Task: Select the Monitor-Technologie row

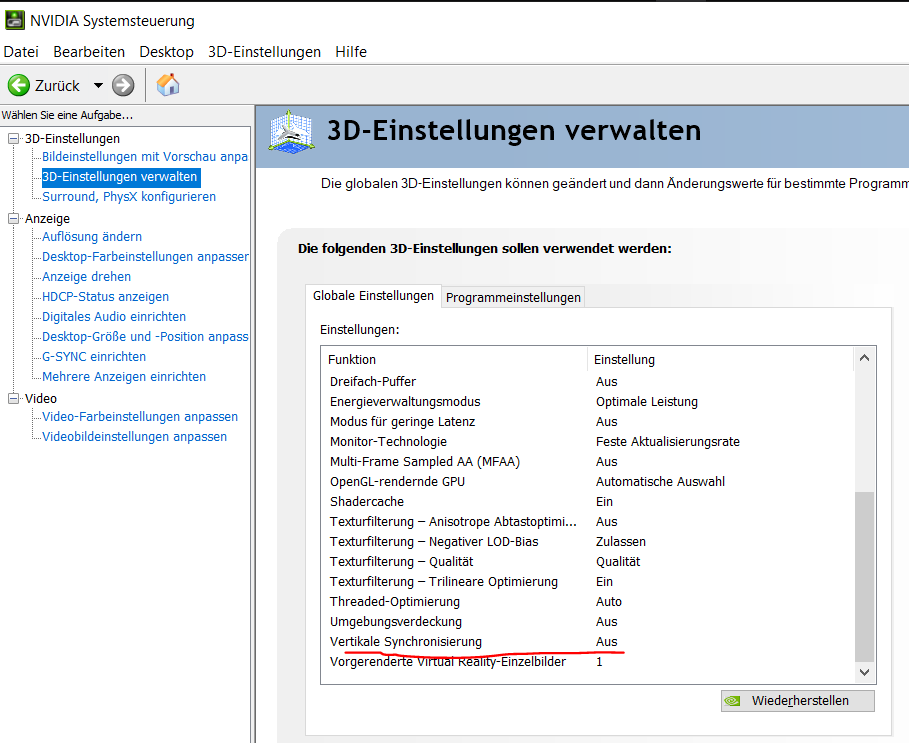Action: (x=588, y=442)
